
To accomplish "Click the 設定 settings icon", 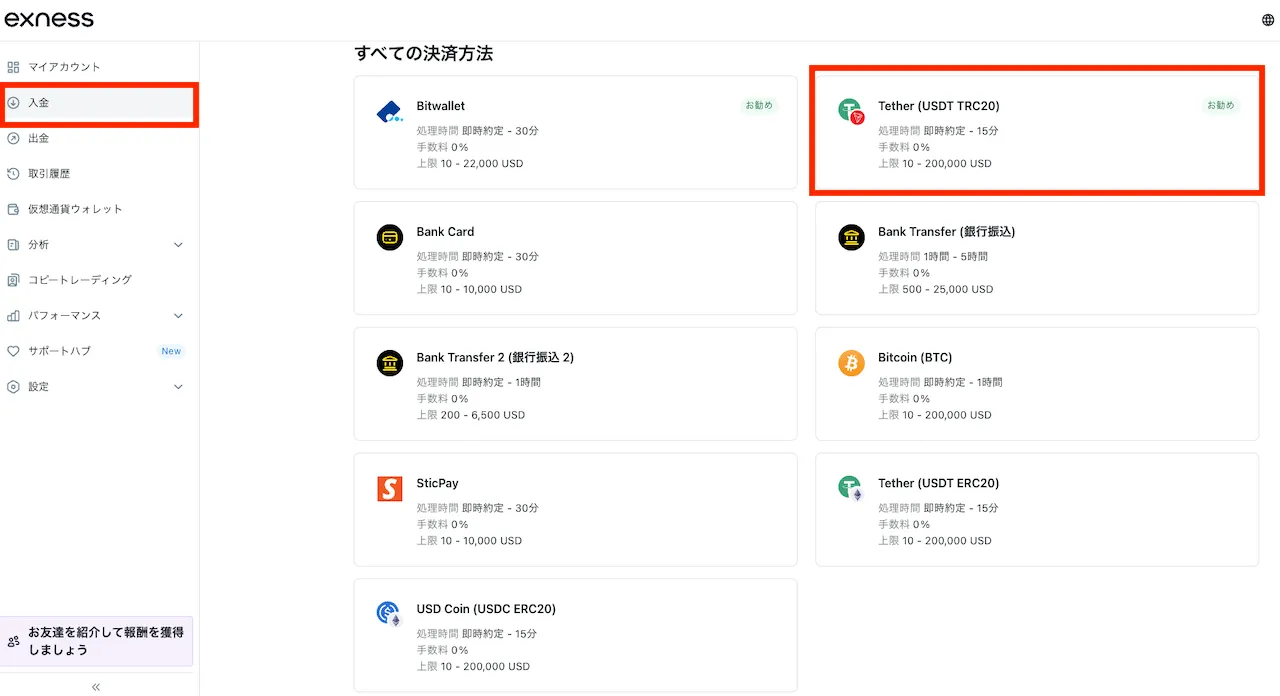I will 13,387.
